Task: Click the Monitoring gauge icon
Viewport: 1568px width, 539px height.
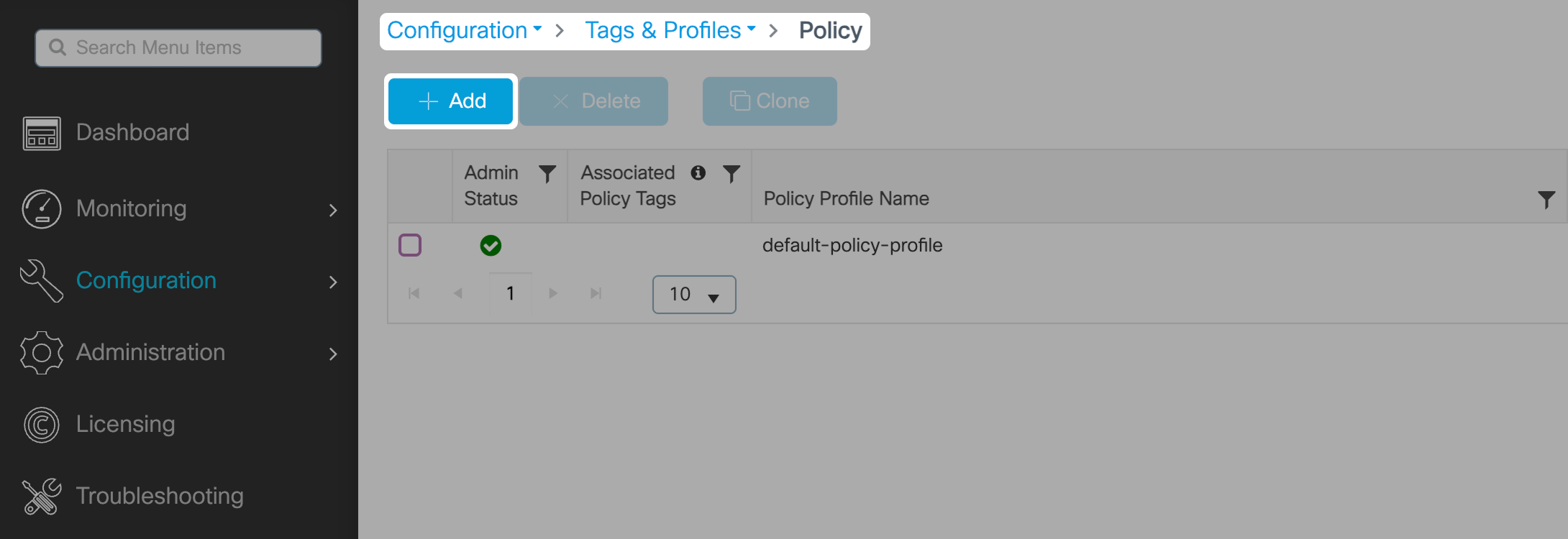Action: 42,209
